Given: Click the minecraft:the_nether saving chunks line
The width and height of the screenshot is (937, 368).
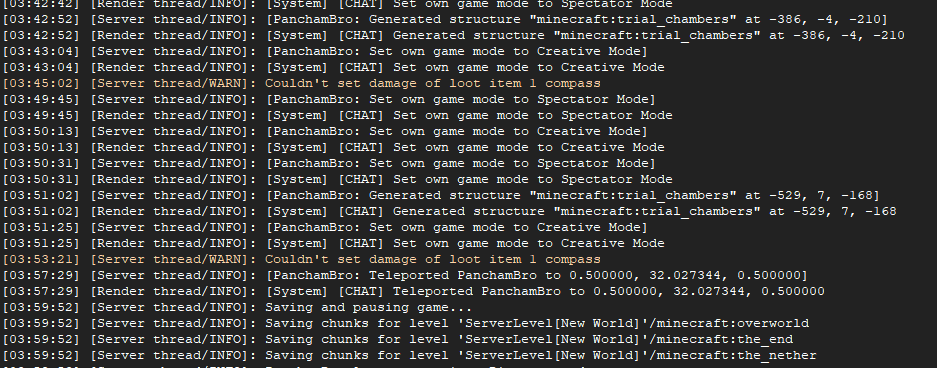Looking at the screenshot, I should 409,355.
